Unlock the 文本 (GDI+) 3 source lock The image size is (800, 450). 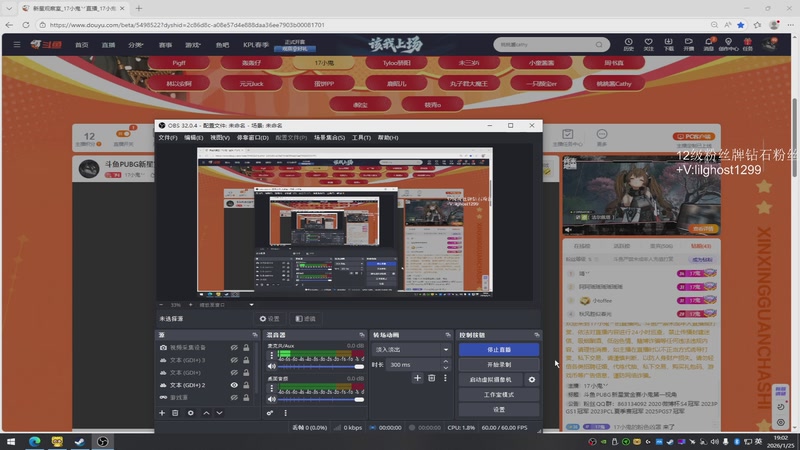[246, 360]
